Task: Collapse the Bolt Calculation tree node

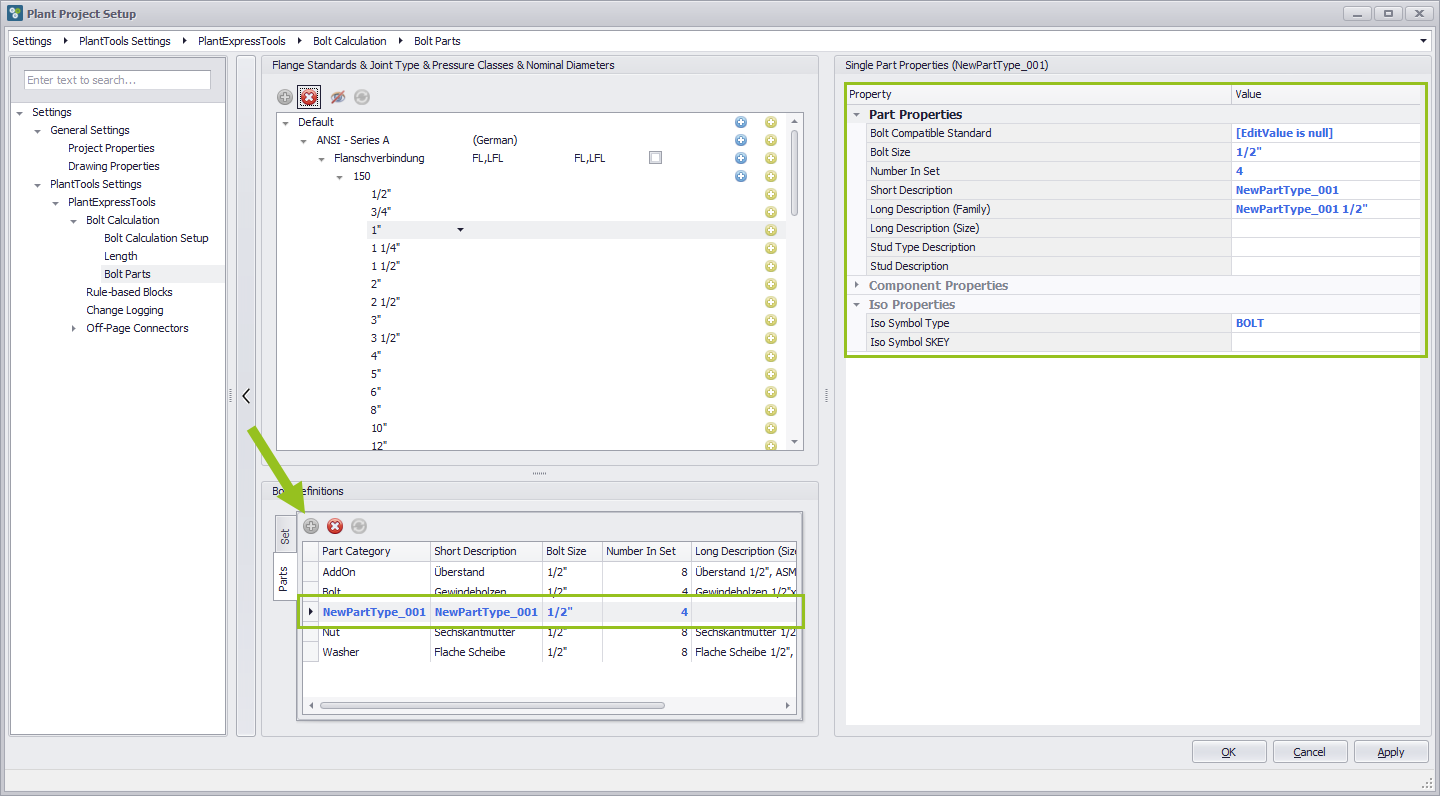Action: pos(73,221)
